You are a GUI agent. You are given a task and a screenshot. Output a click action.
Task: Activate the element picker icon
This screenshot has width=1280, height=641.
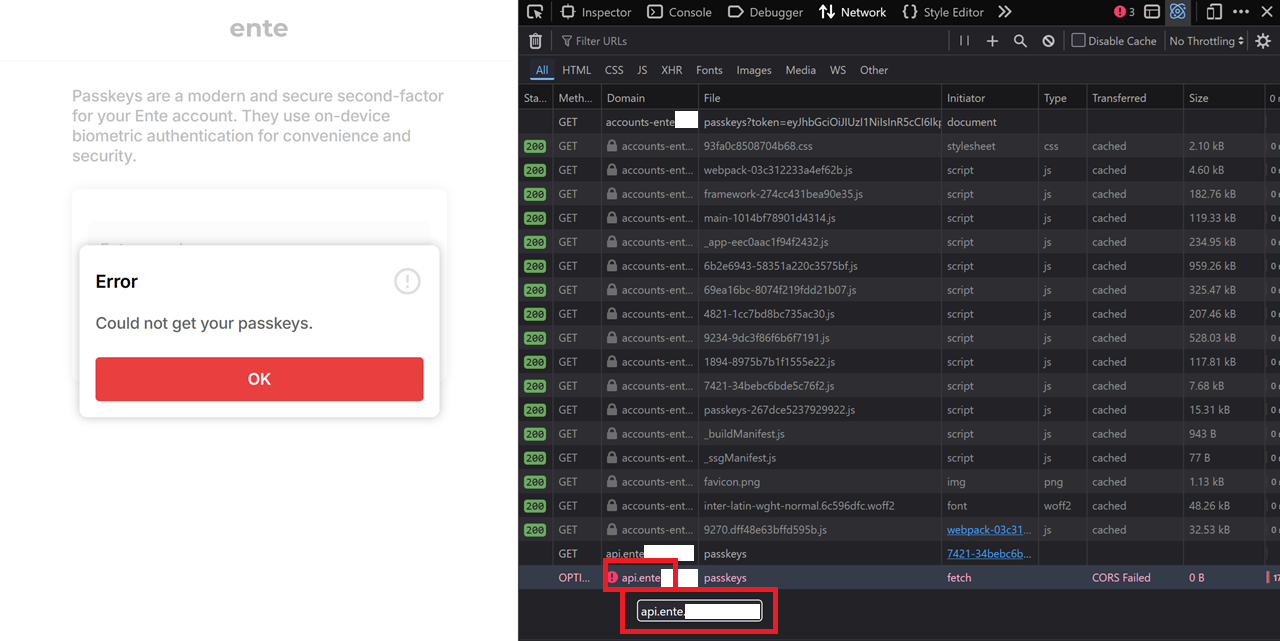pyautogui.click(x=535, y=12)
